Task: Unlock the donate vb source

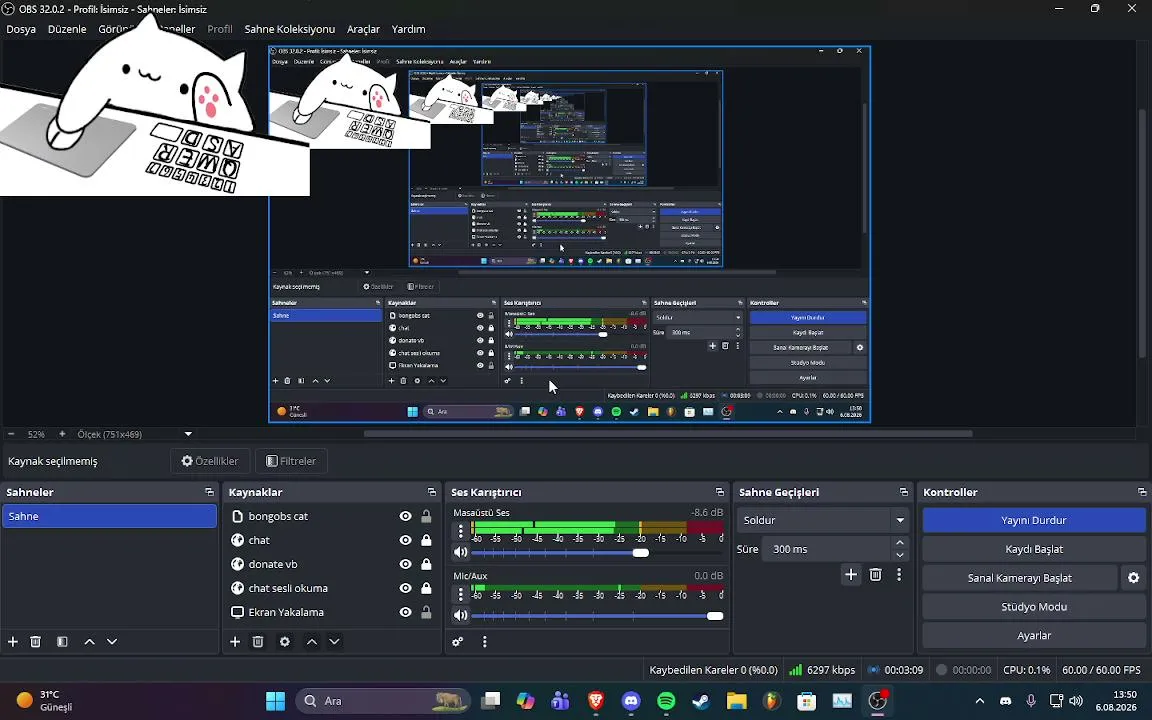Action: 426,564
